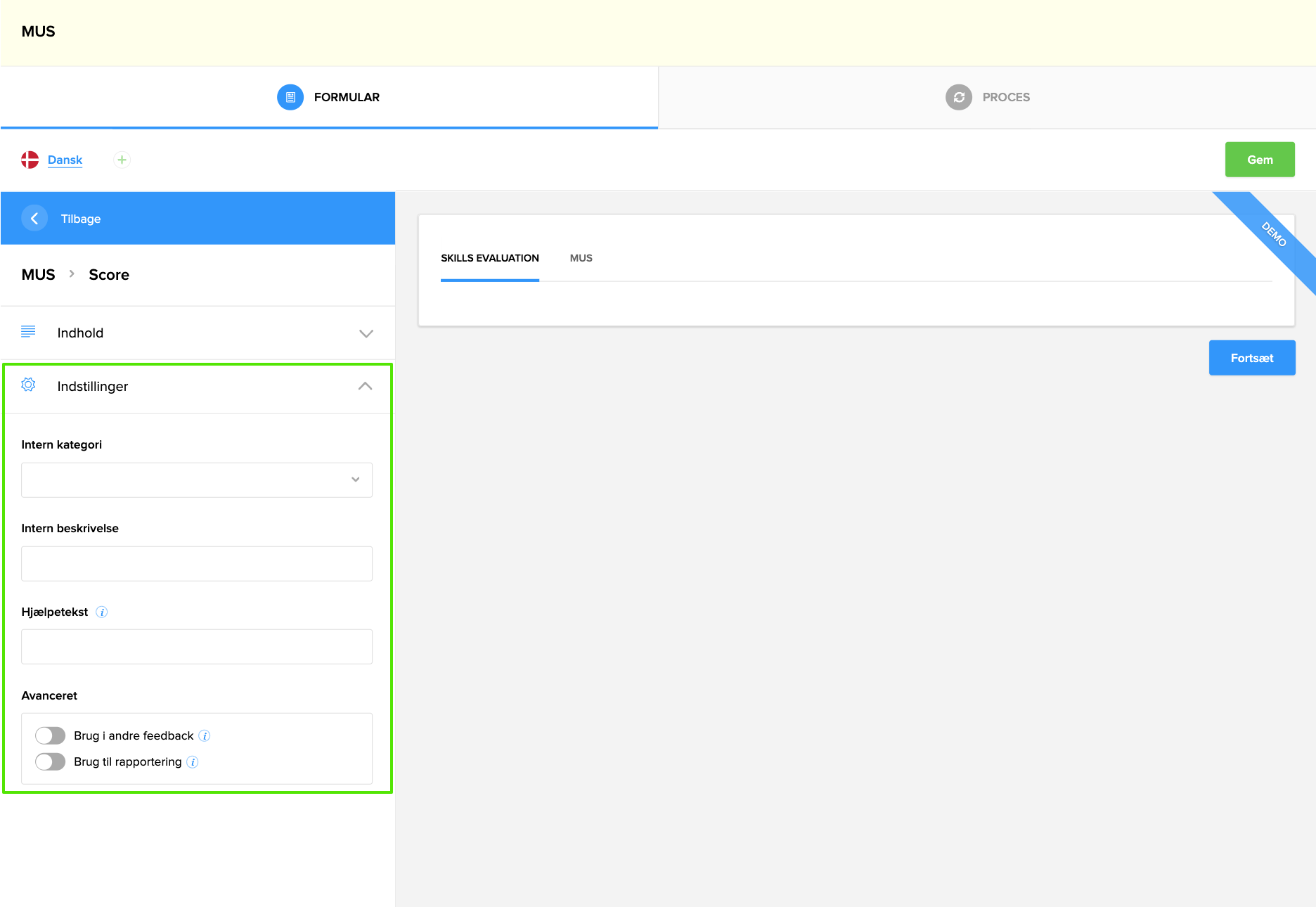
Task: Expand the Indhold section
Action: (366, 333)
